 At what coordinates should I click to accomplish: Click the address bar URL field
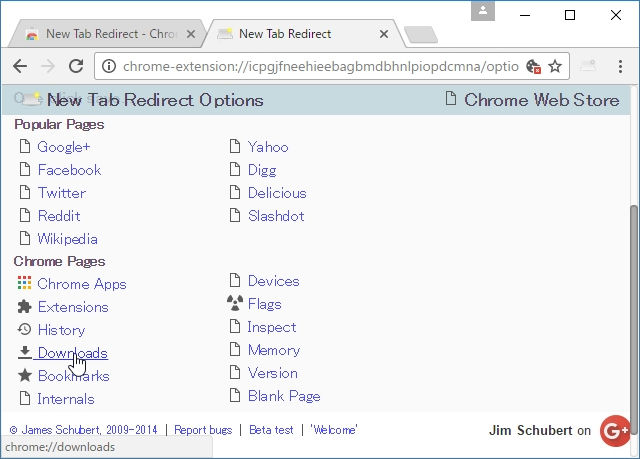[x=320, y=66]
